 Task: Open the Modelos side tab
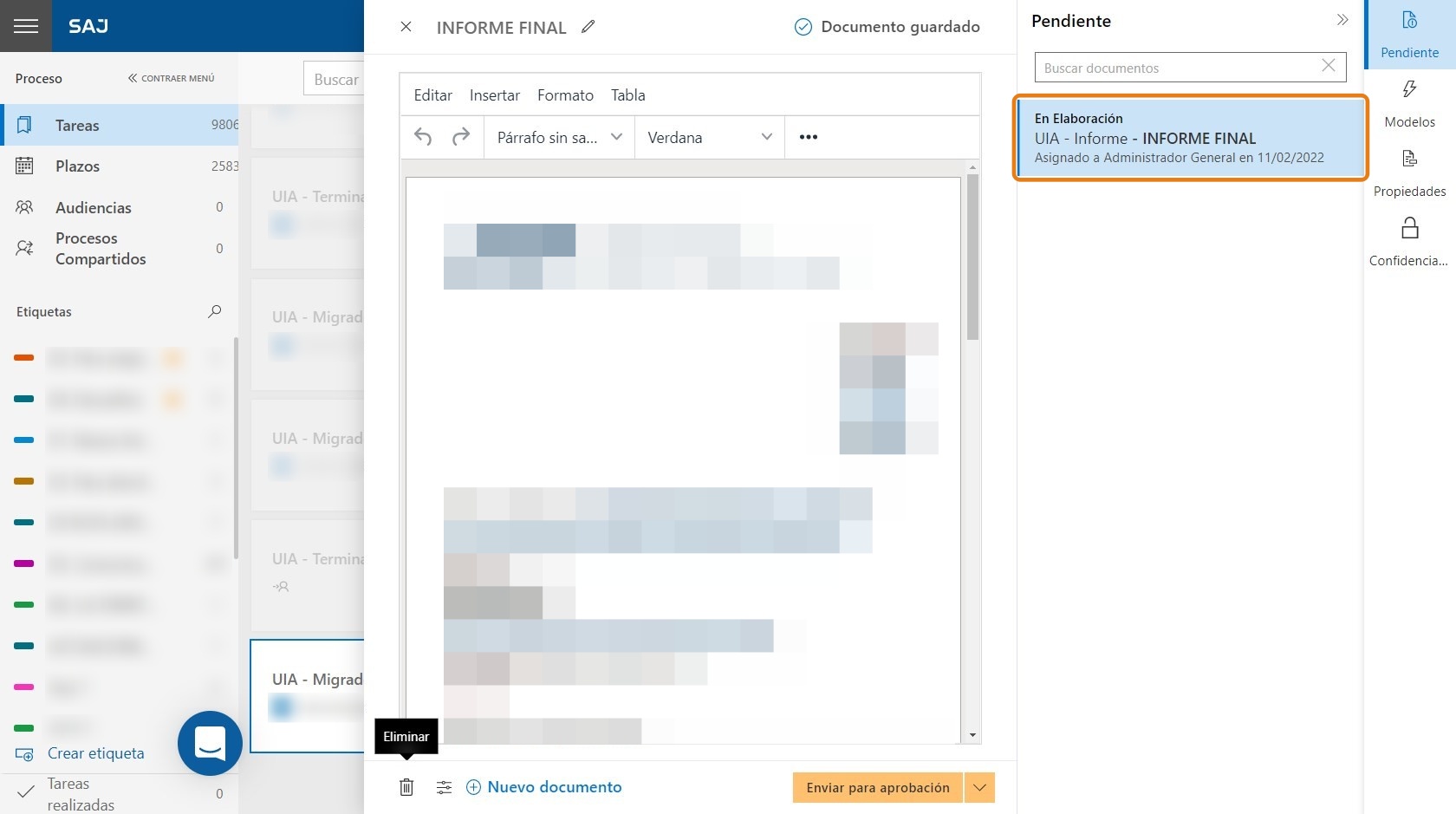tap(1410, 104)
